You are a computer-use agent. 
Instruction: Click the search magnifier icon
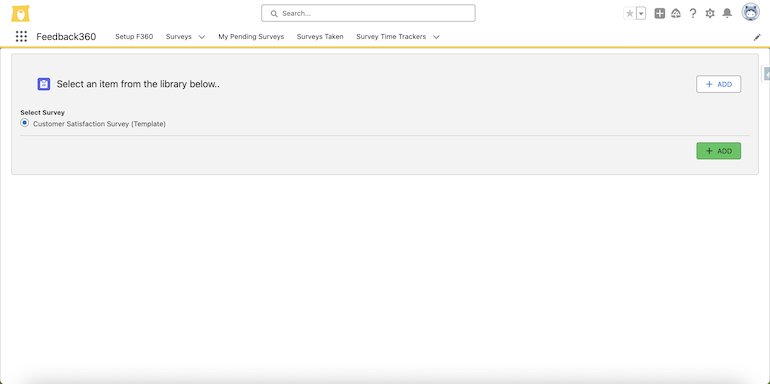[x=274, y=14]
